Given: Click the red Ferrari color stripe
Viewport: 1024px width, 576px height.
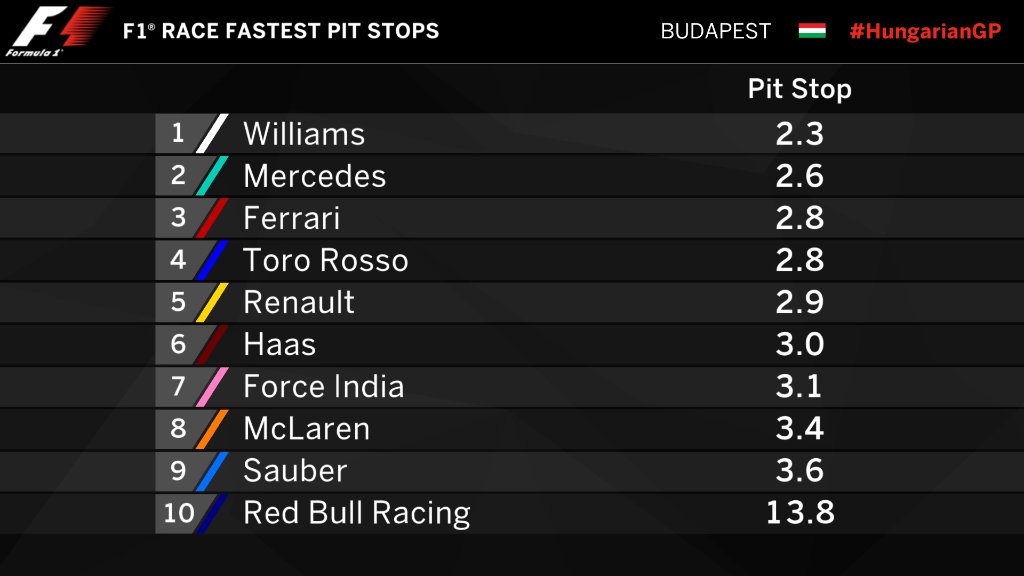Looking at the screenshot, I should [x=212, y=217].
